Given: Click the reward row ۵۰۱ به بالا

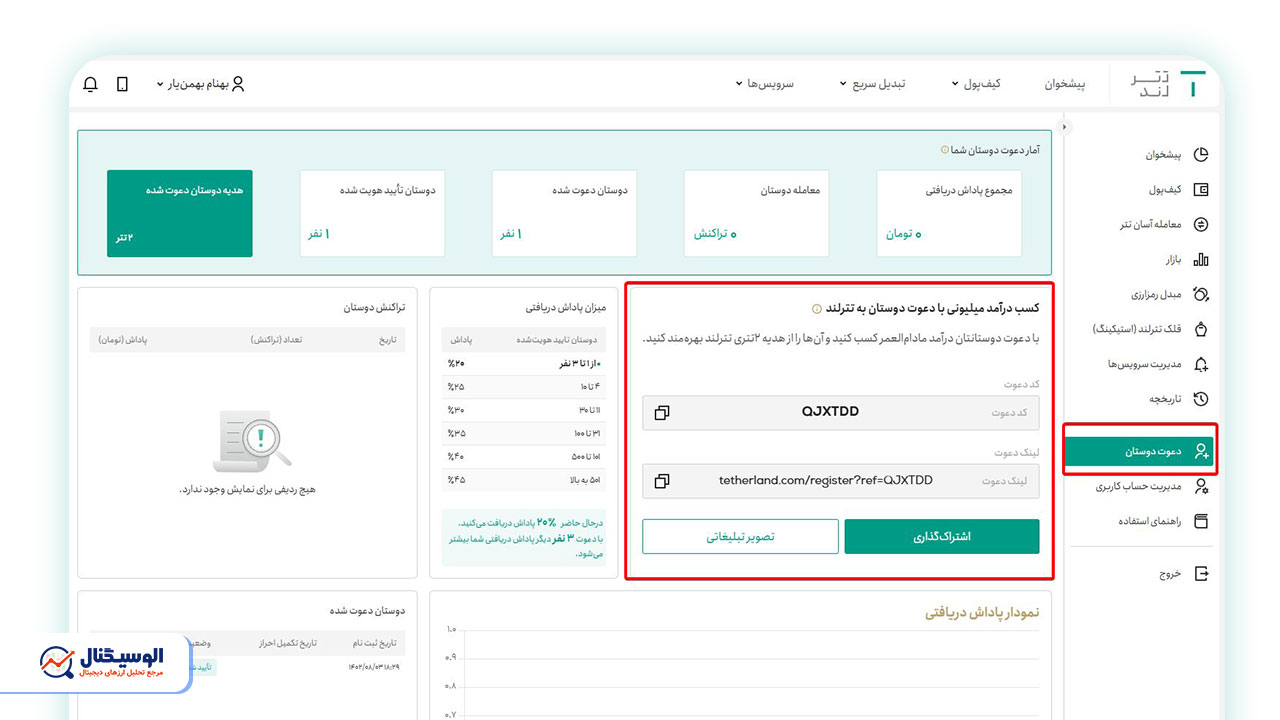Looking at the screenshot, I should pos(524,479).
